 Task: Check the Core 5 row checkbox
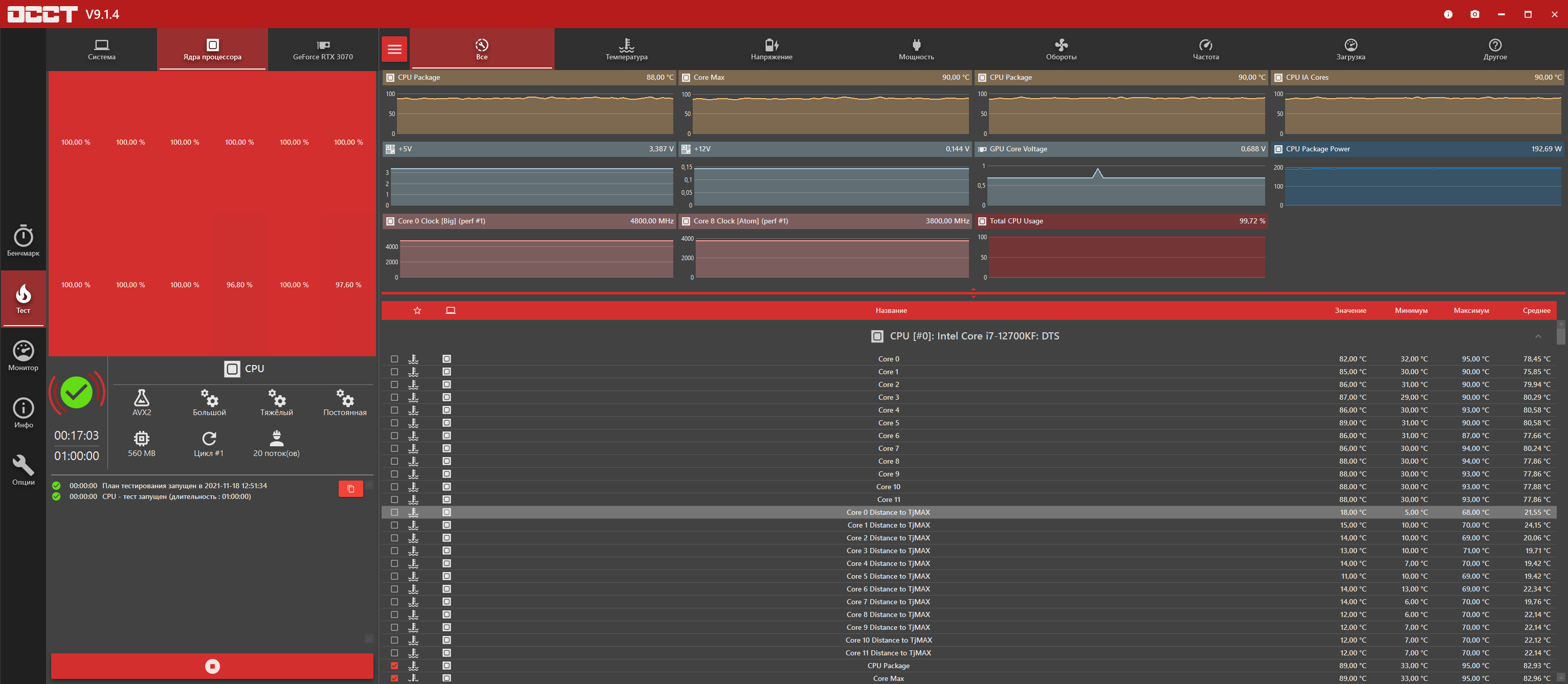pos(394,423)
